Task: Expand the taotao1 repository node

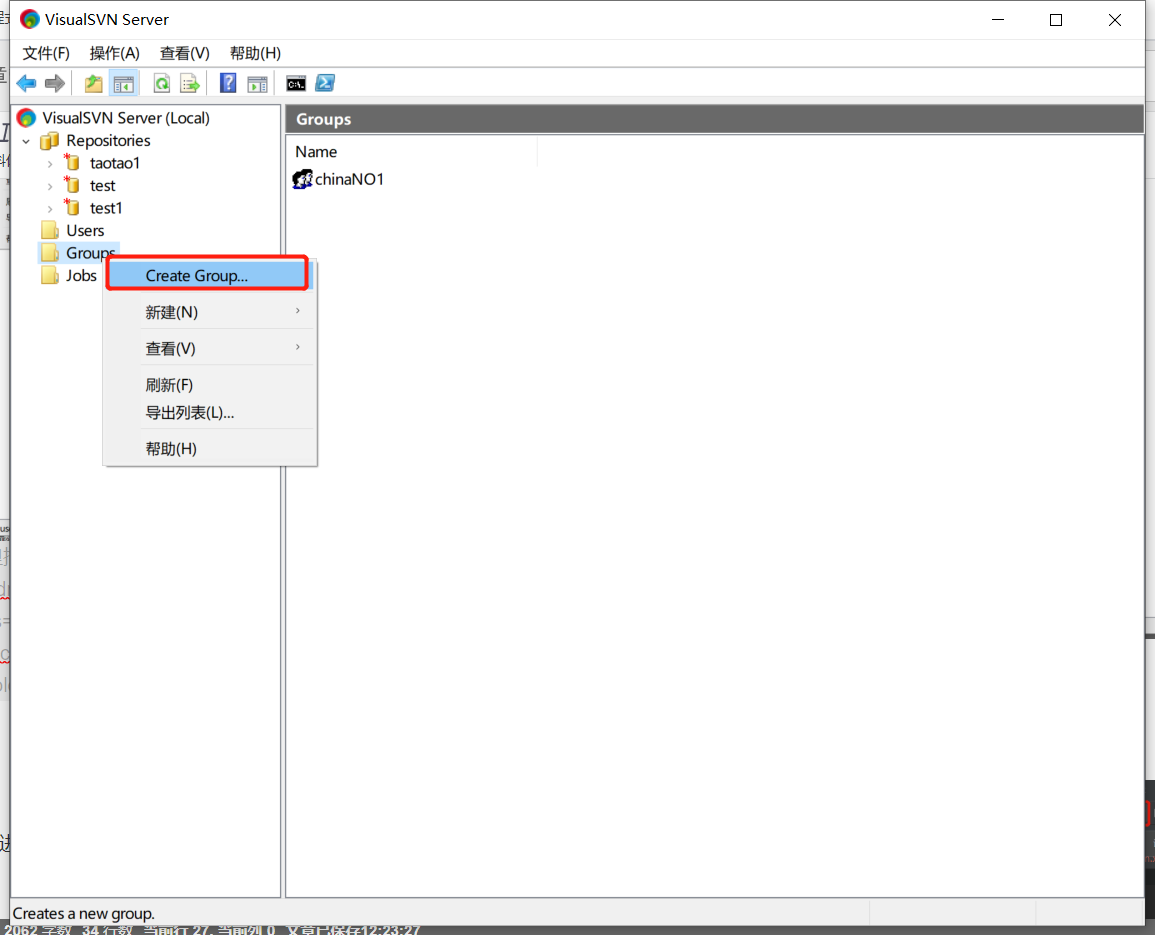Action: tap(50, 164)
